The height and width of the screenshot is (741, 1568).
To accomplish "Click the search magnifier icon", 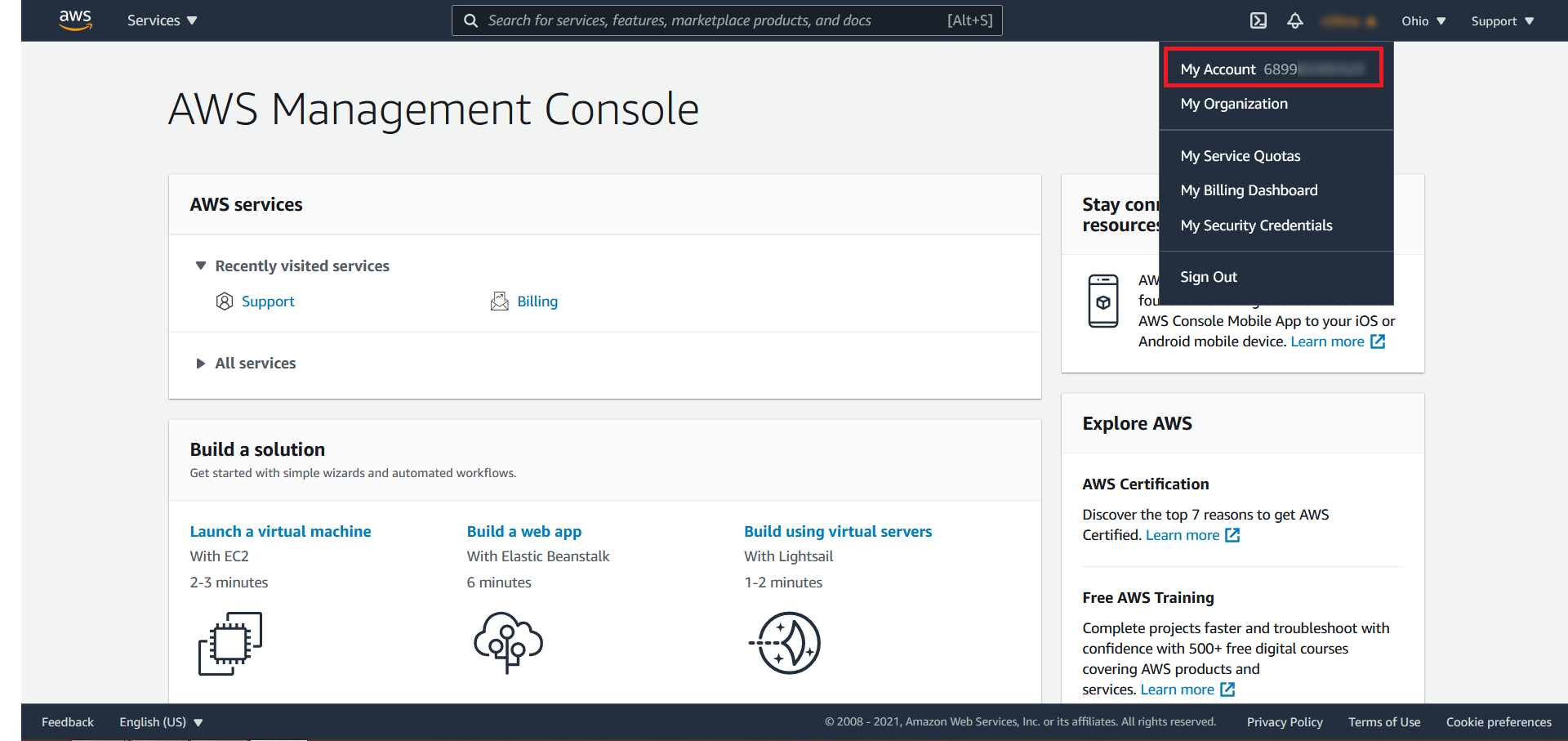I will (471, 20).
